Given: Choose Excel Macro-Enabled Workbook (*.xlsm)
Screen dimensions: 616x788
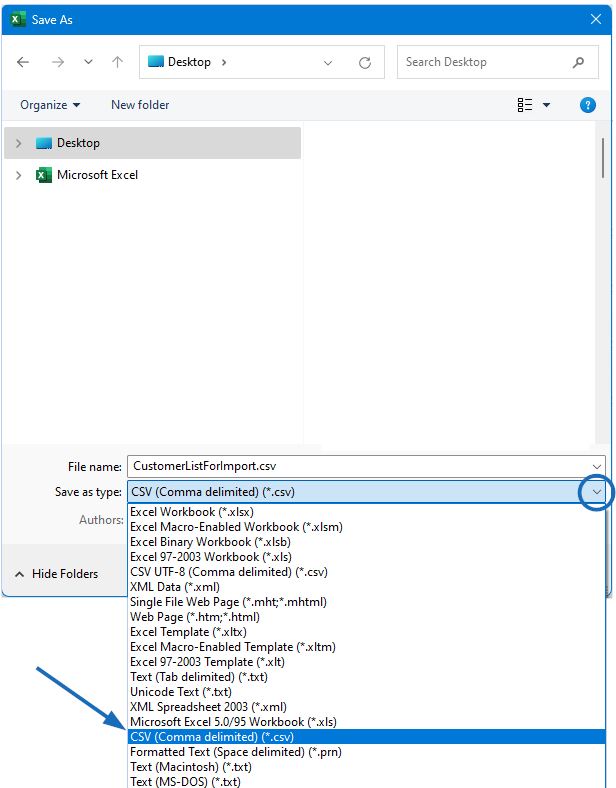Looking at the screenshot, I should click(366, 527).
